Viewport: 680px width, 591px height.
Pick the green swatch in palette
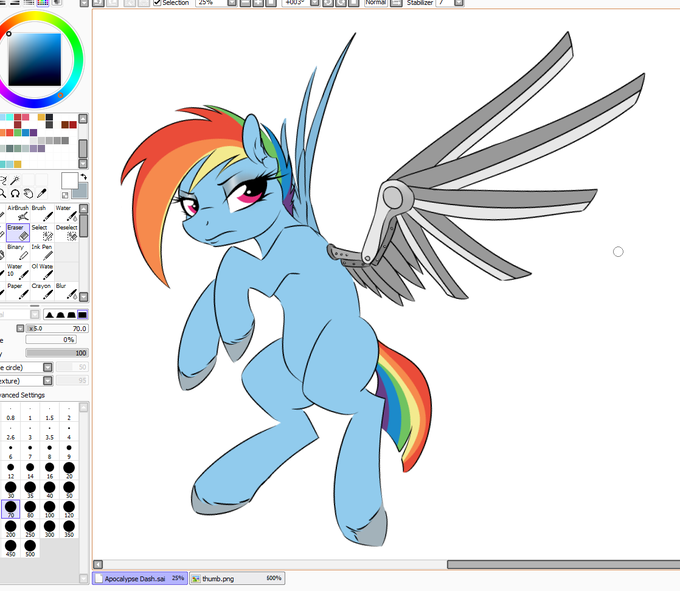(18, 132)
